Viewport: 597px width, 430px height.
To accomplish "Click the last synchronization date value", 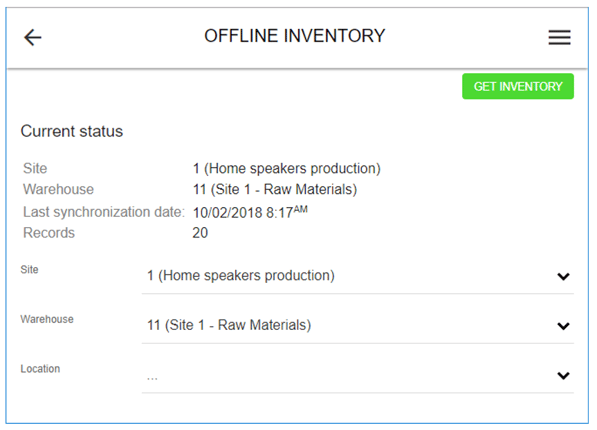I will pos(250,212).
